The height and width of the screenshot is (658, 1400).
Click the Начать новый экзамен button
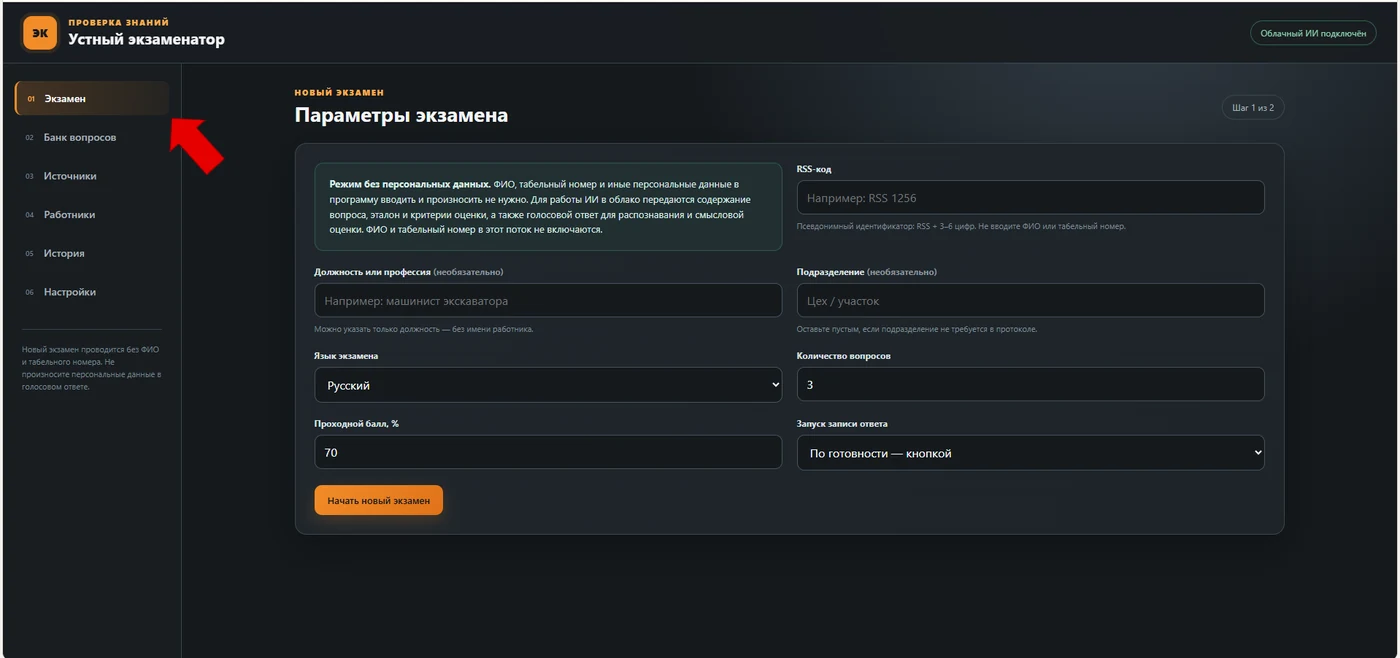tap(378, 500)
